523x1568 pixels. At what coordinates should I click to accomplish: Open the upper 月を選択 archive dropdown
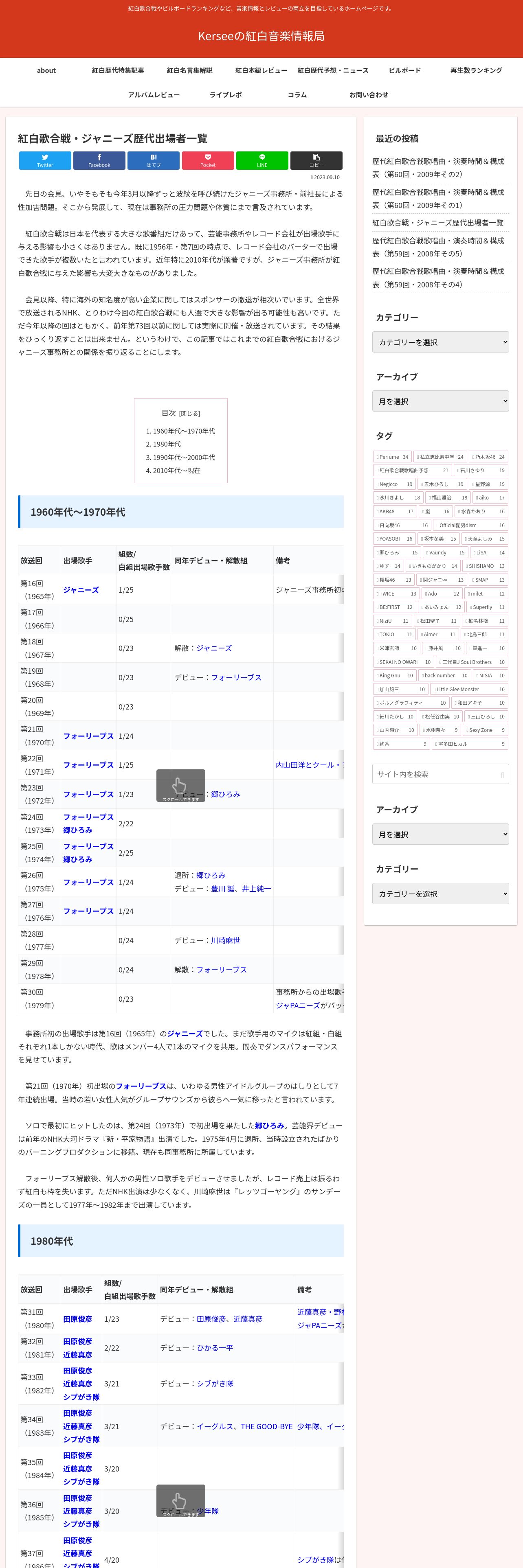pyautogui.click(x=440, y=401)
